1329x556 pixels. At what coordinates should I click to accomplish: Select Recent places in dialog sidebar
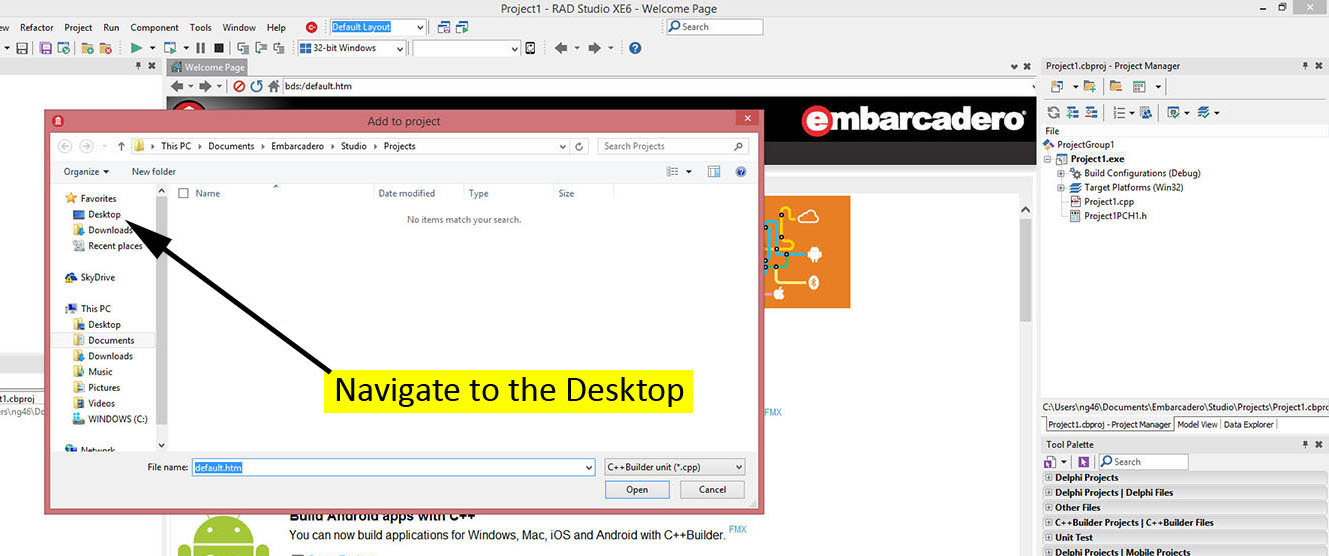(108, 246)
